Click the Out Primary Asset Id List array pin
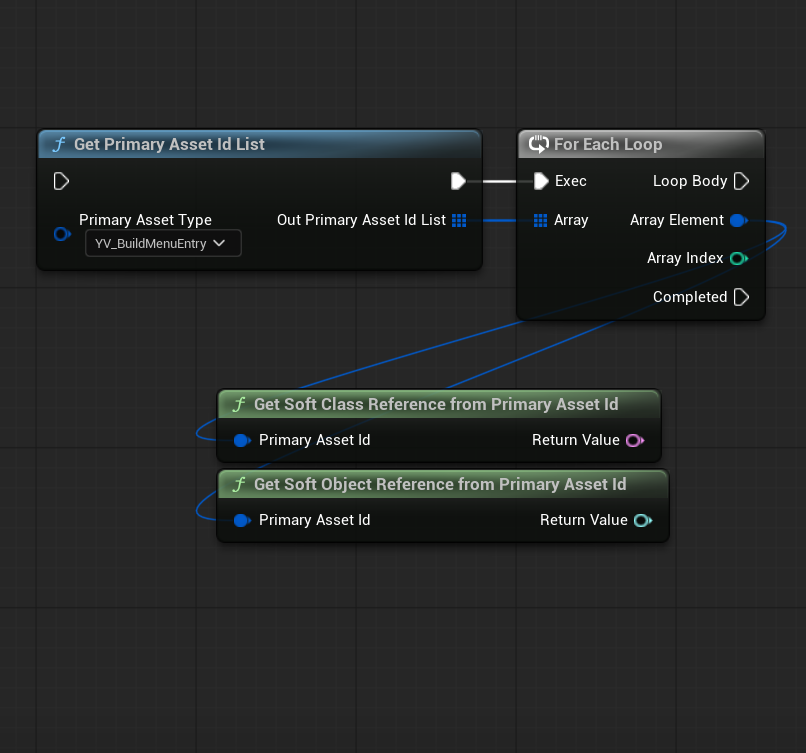 459,220
